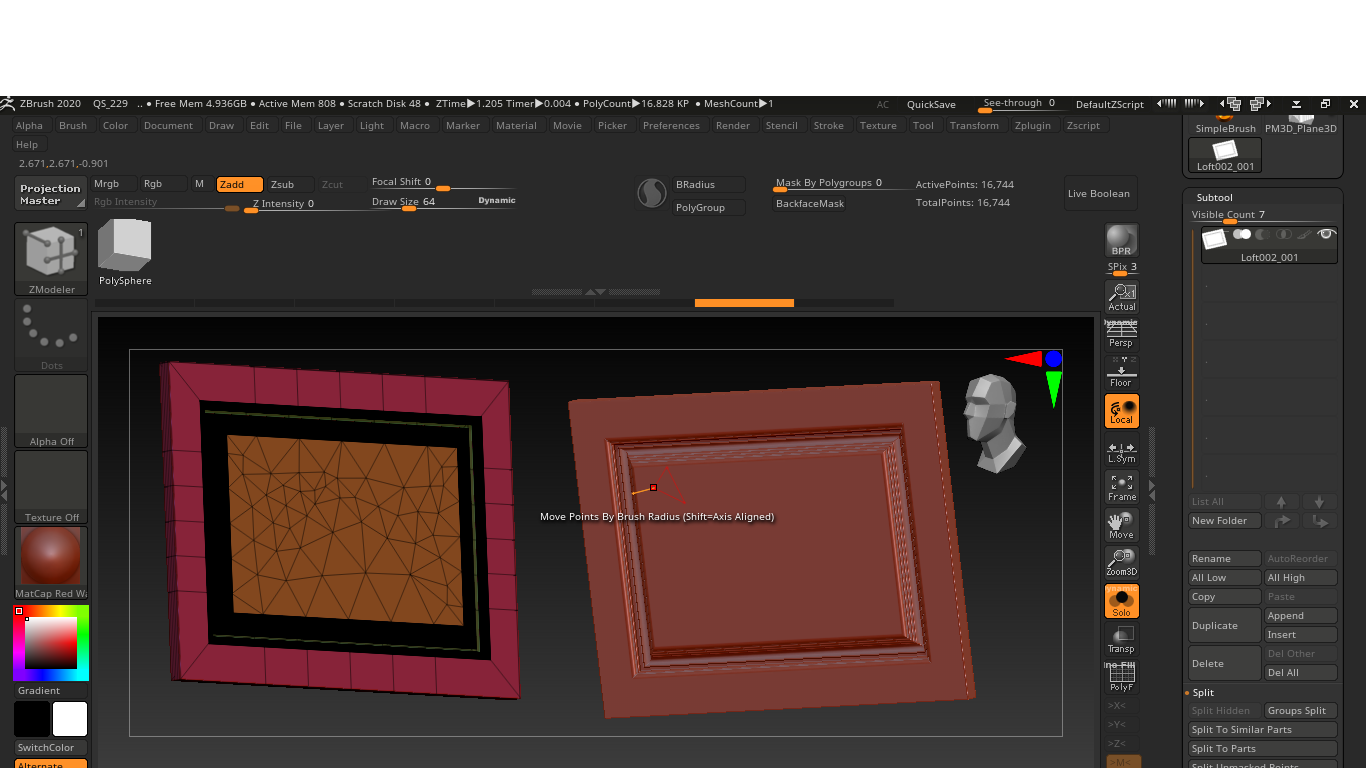Click the Move canvas hand icon
1366x768 pixels.
1121,524
